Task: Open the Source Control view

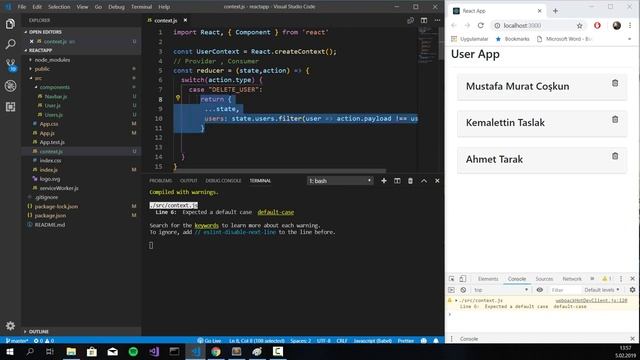Action: tap(10, 64)
